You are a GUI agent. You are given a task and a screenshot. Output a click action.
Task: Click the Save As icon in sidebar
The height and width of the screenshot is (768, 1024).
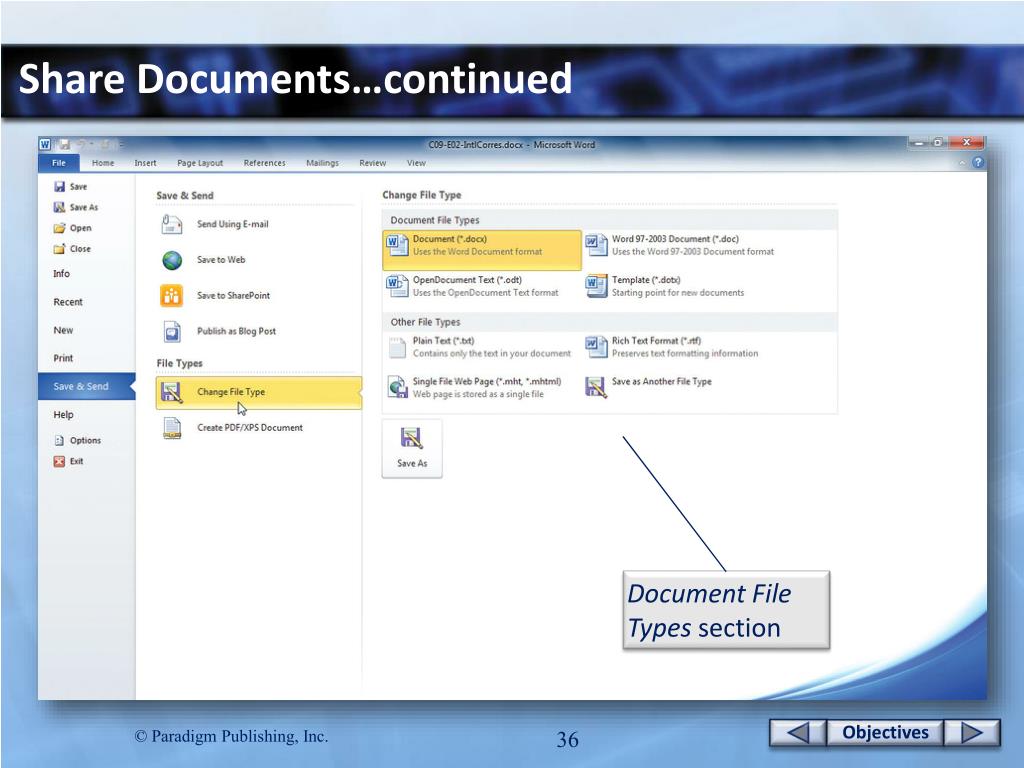59,208
